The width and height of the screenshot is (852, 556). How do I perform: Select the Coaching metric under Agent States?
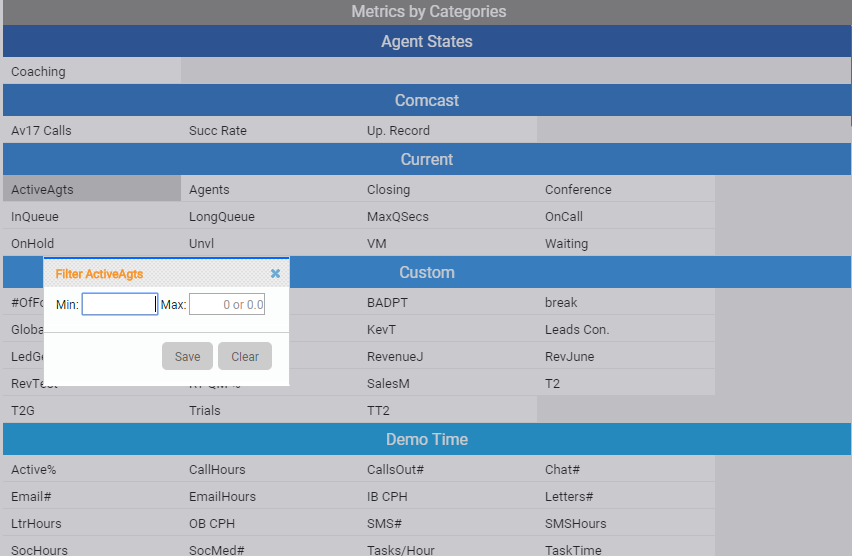pyautogui.click(x=91, y=72)
